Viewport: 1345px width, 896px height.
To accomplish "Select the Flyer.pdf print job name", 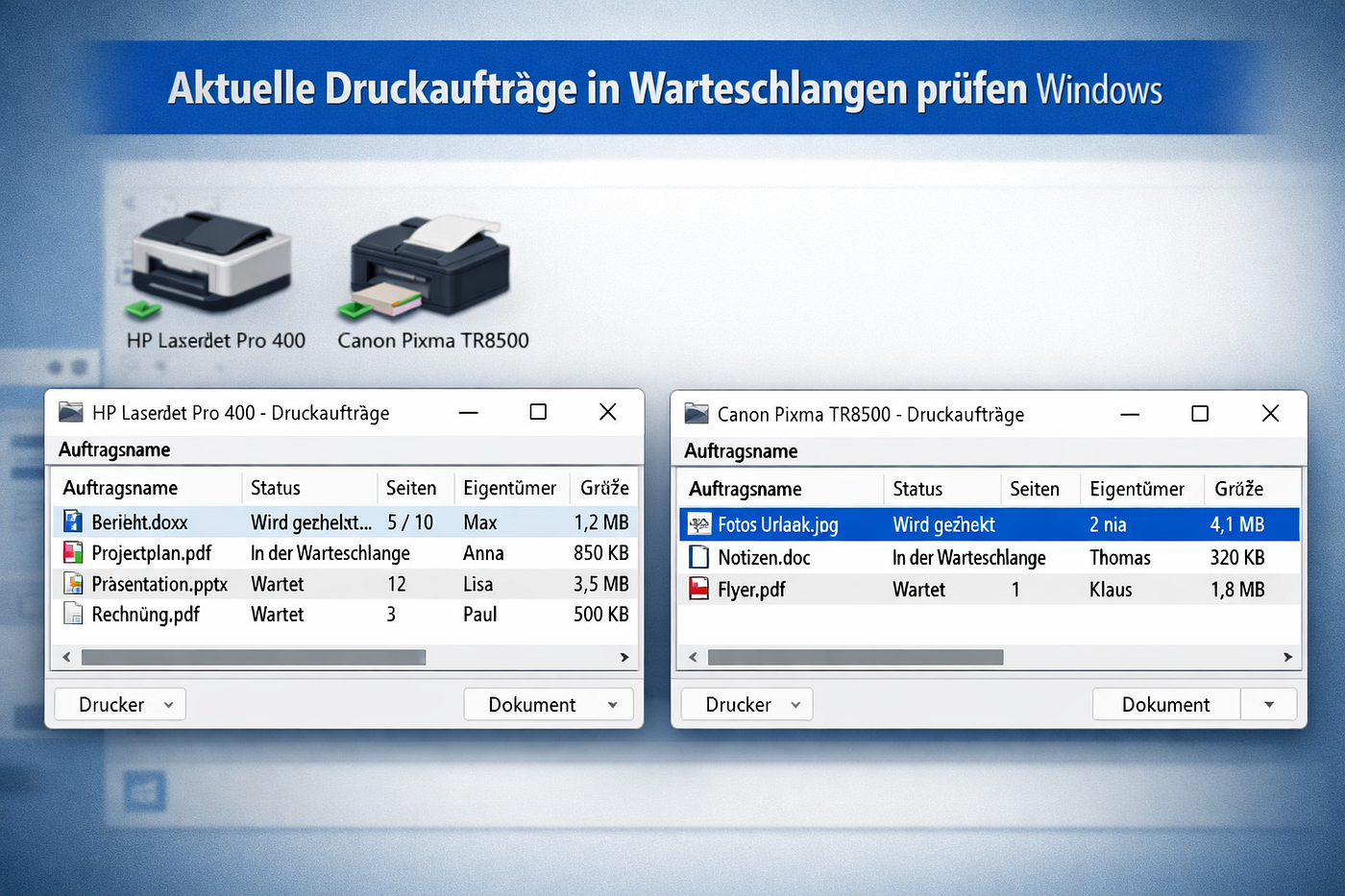I will [x=751, y=590].
